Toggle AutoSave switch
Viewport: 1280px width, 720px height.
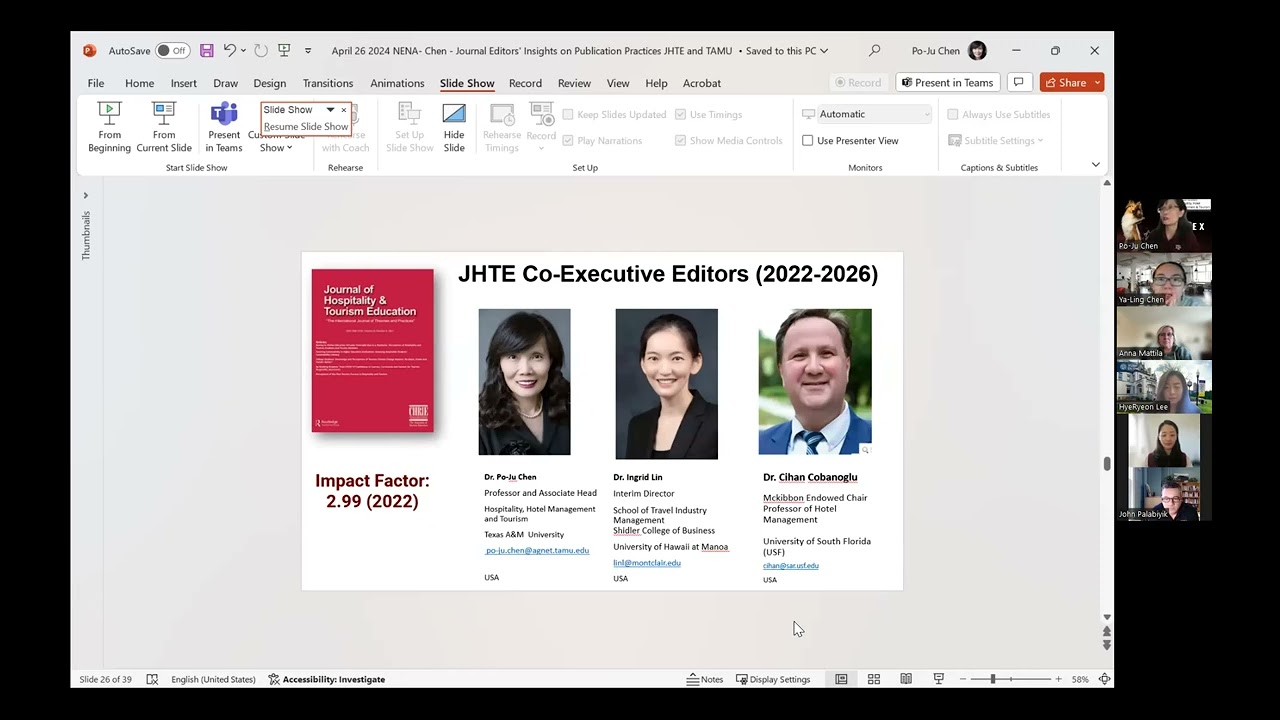[x=172, y=50]
